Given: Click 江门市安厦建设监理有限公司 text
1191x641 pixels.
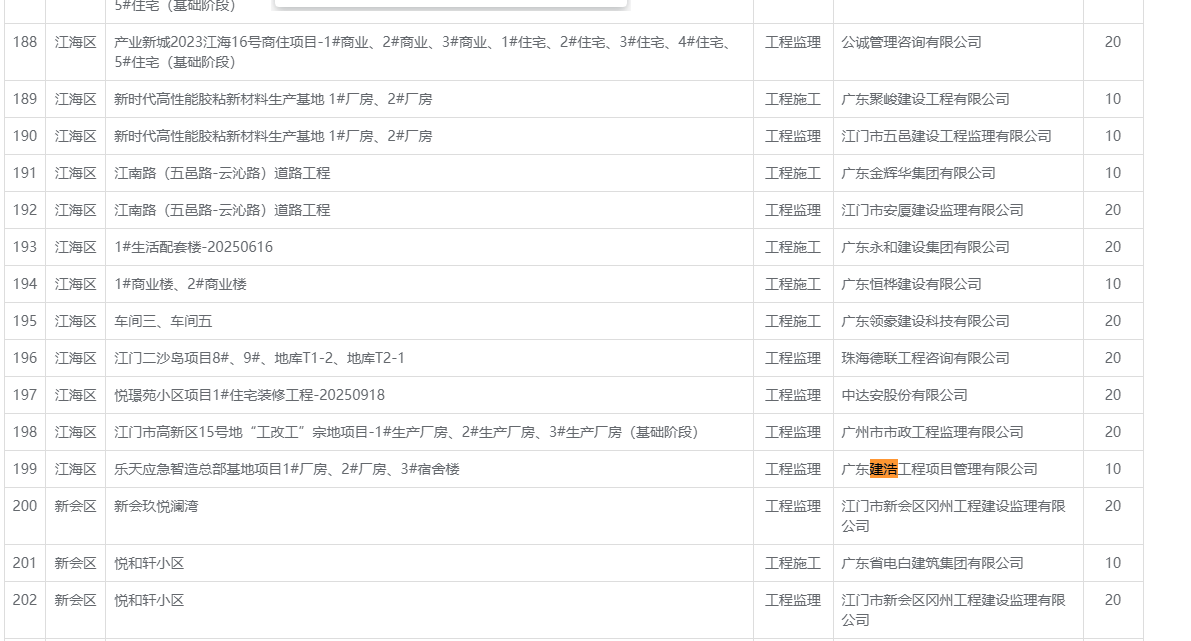Looking at the screenshot, I should pos(932,210).
